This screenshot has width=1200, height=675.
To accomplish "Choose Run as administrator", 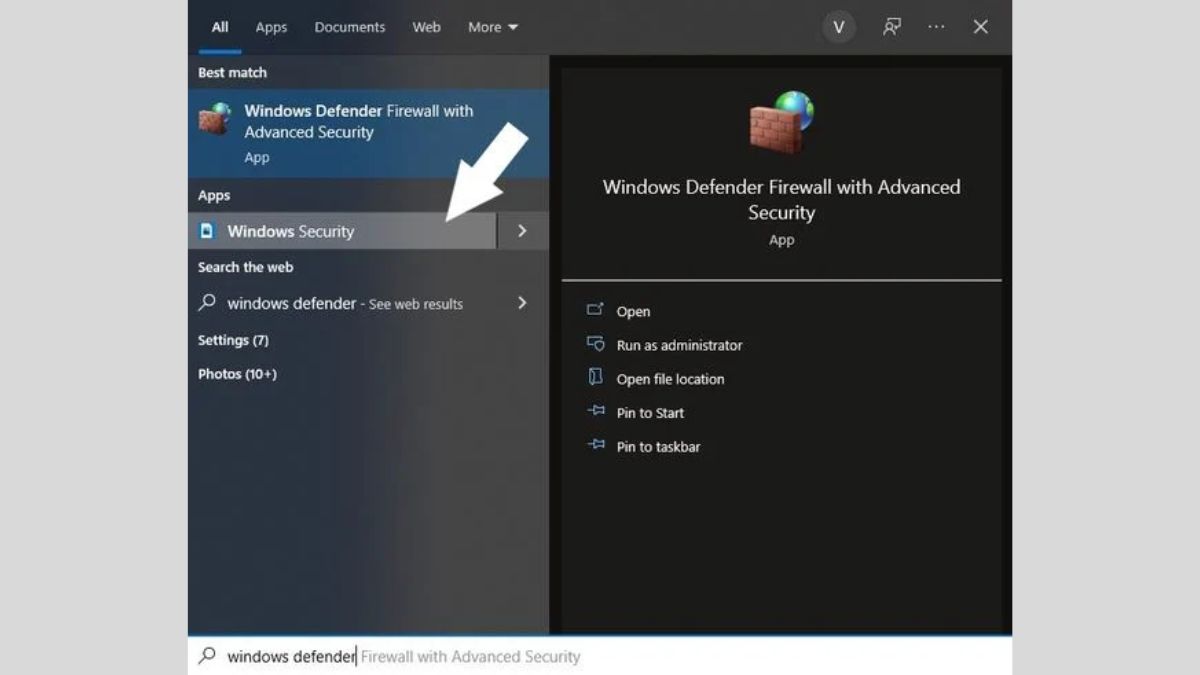I will point(679,345).
